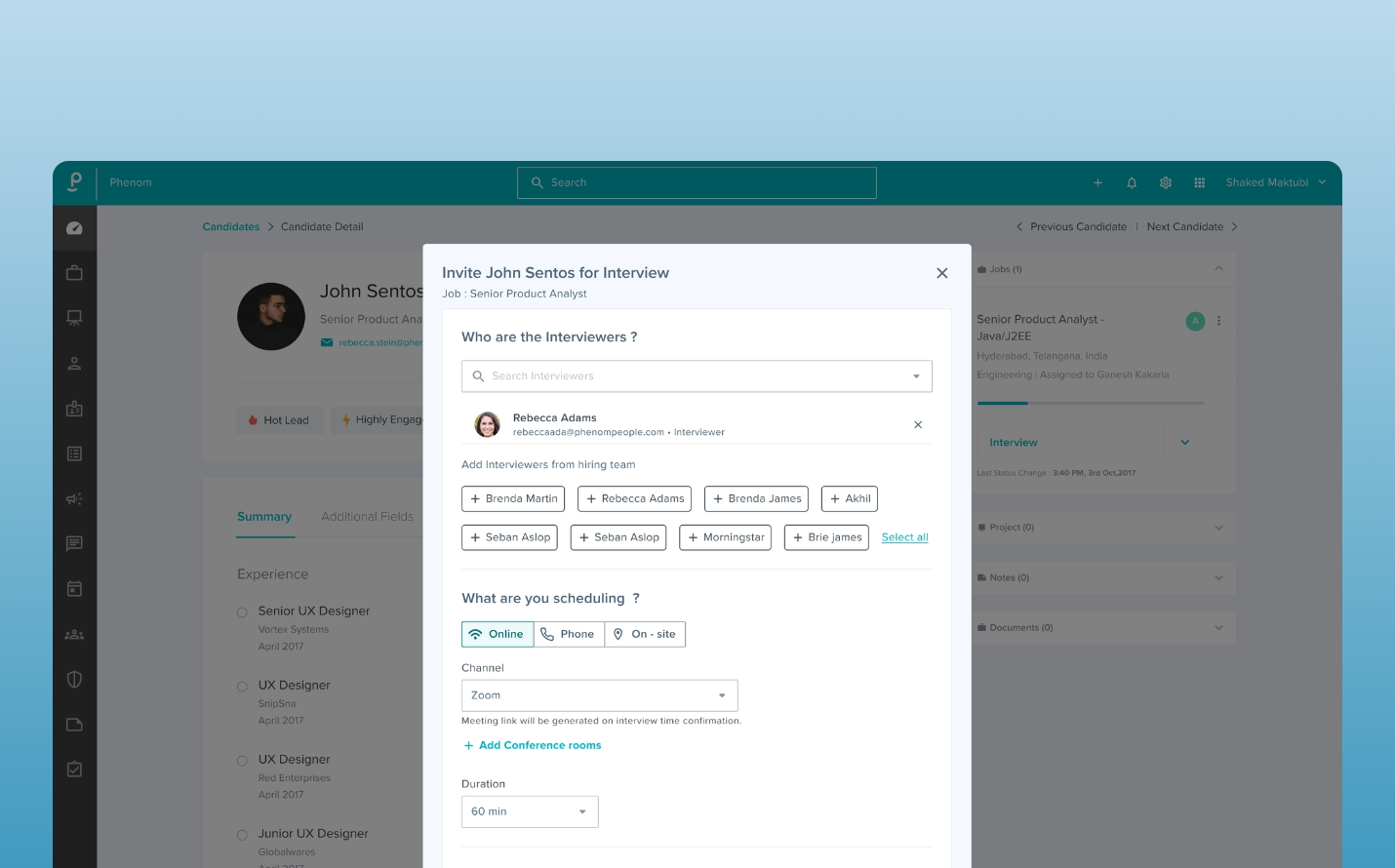
Task: Go to Previous Candidate
Action: [1071, 226]
